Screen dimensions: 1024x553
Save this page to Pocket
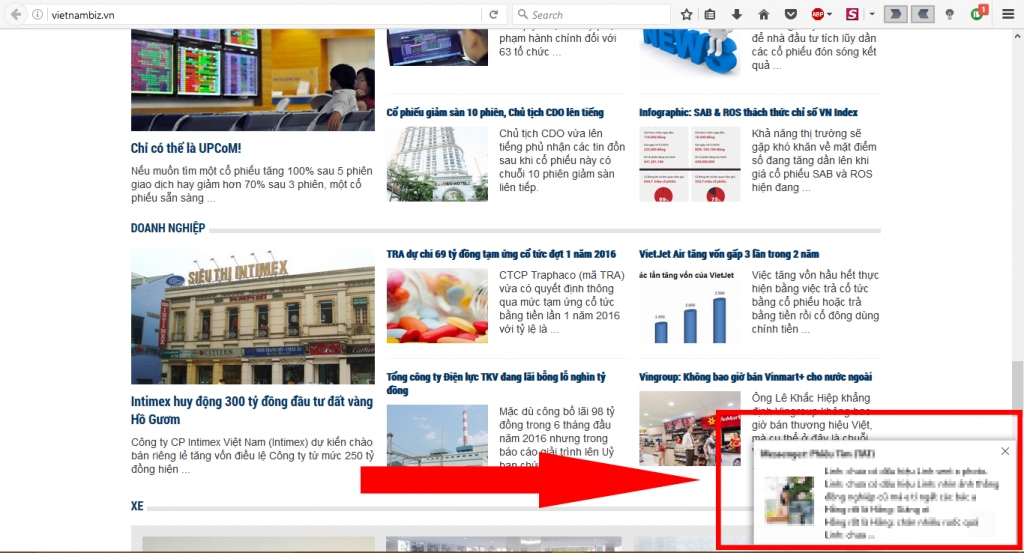pos(791,14)
